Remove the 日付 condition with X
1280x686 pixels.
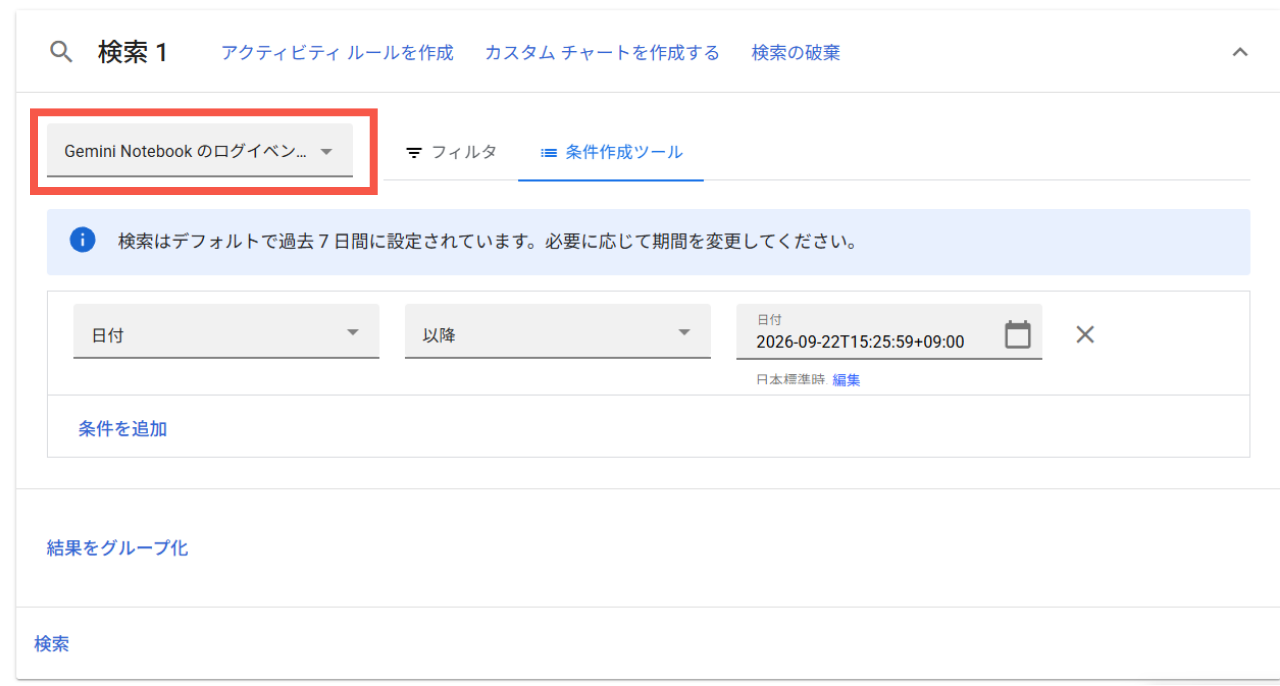click(x=1085, y=334)
